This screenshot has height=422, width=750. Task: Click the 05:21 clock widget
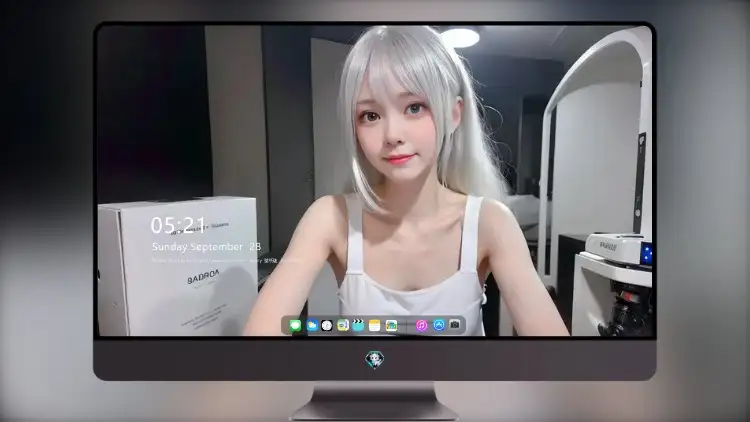(x=178, y=225)
